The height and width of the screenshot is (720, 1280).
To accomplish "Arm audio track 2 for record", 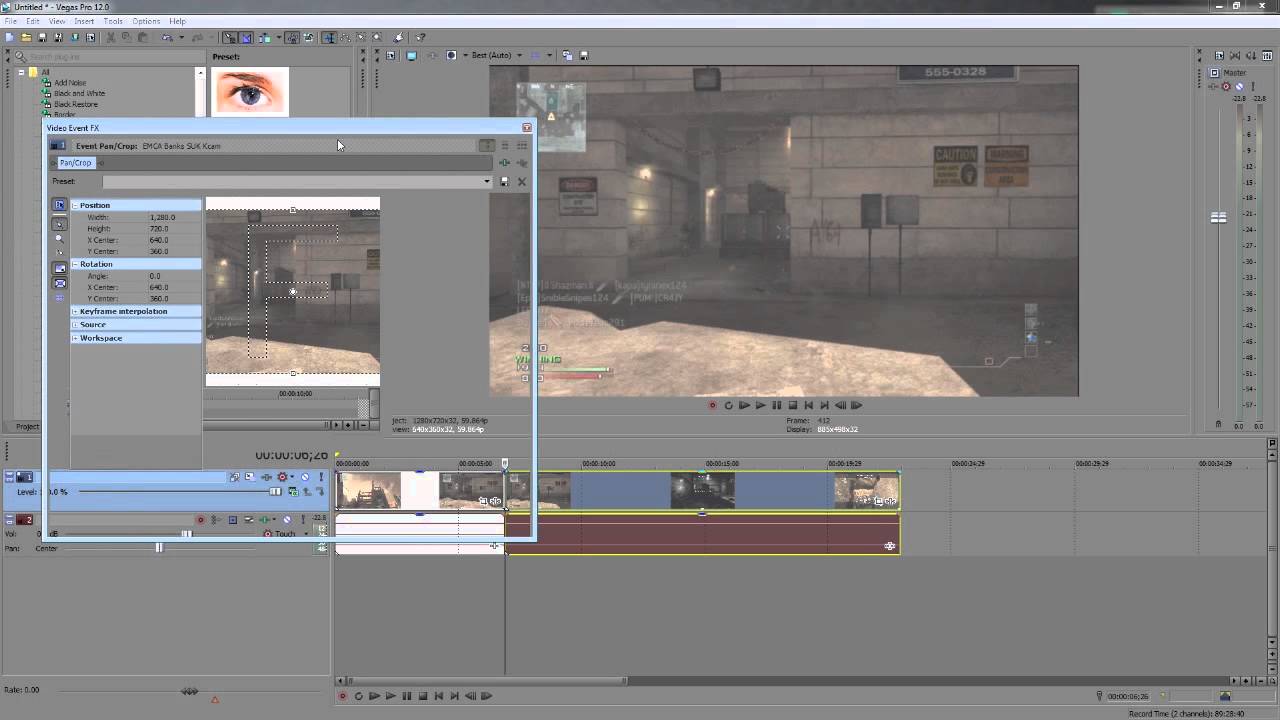I will 200,520.
